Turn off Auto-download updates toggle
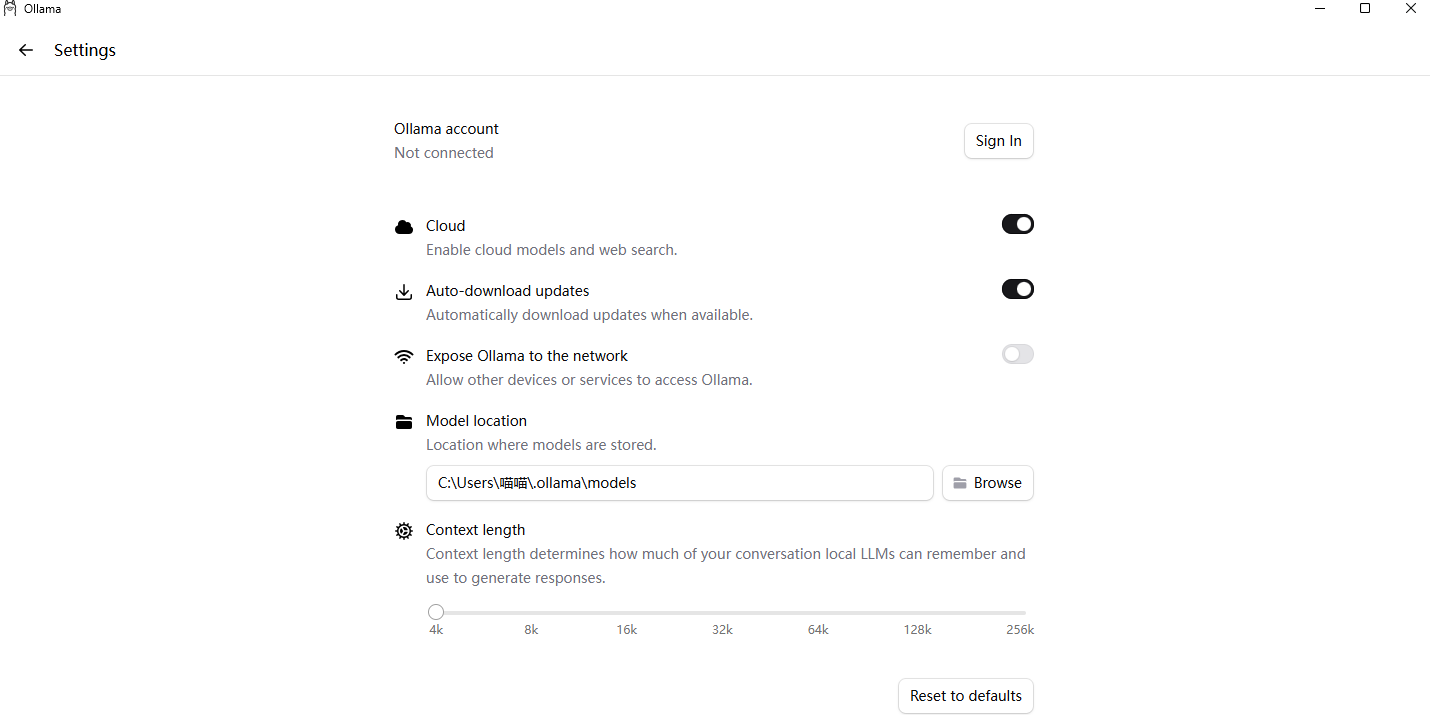Image resolution: width=1430 pixels, height=715 pixels. pos(1018,289)
